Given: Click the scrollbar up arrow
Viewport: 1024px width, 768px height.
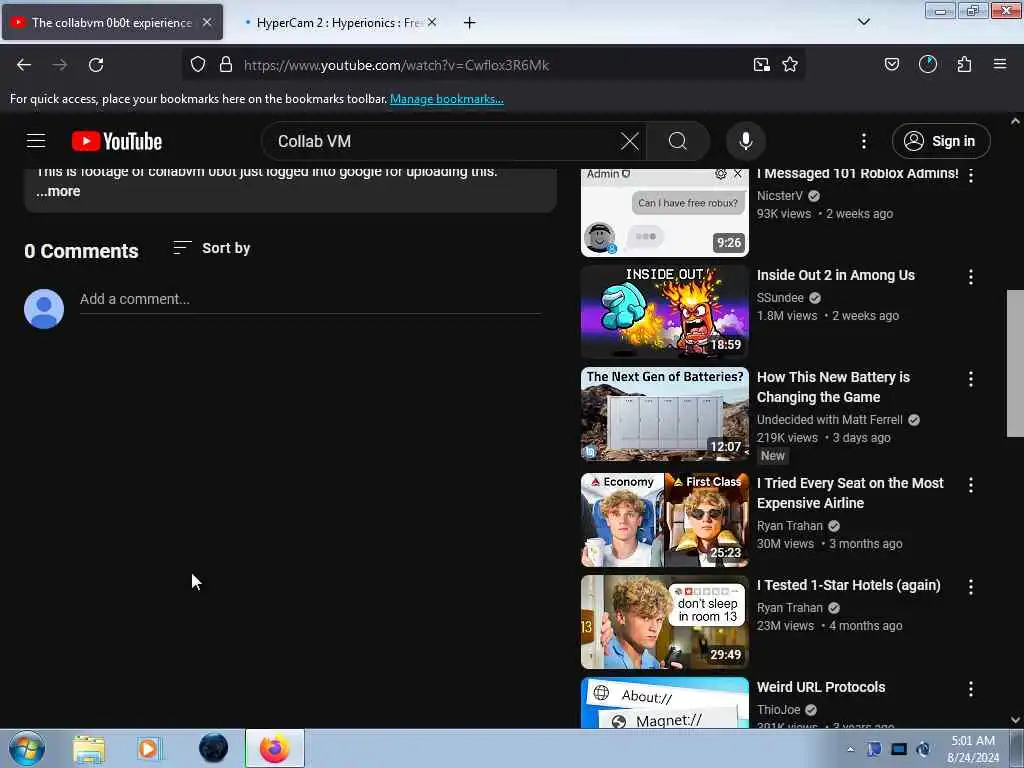Looking at the screenshot, I should point(1015,121).
